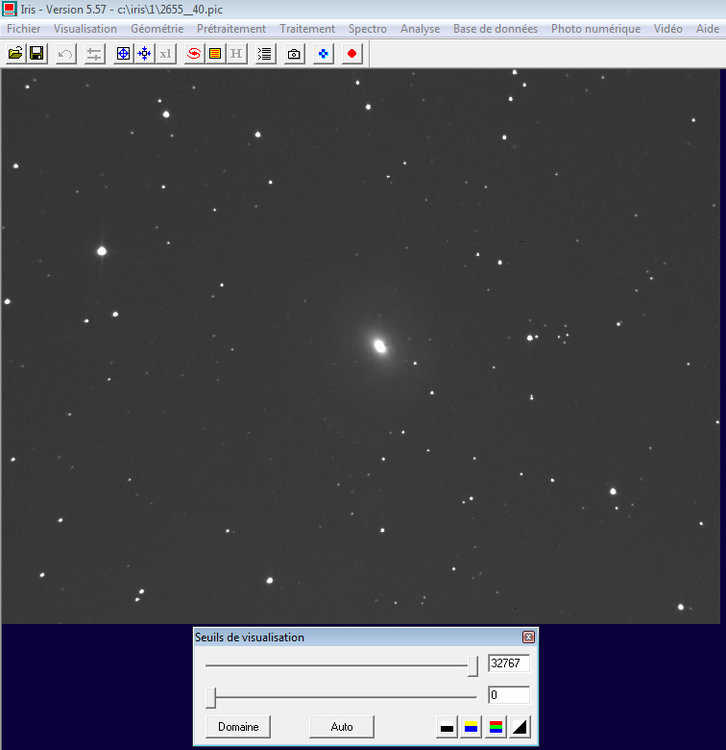
Task: Click the save floppy disk icon
Action: (x=37, y=53)
